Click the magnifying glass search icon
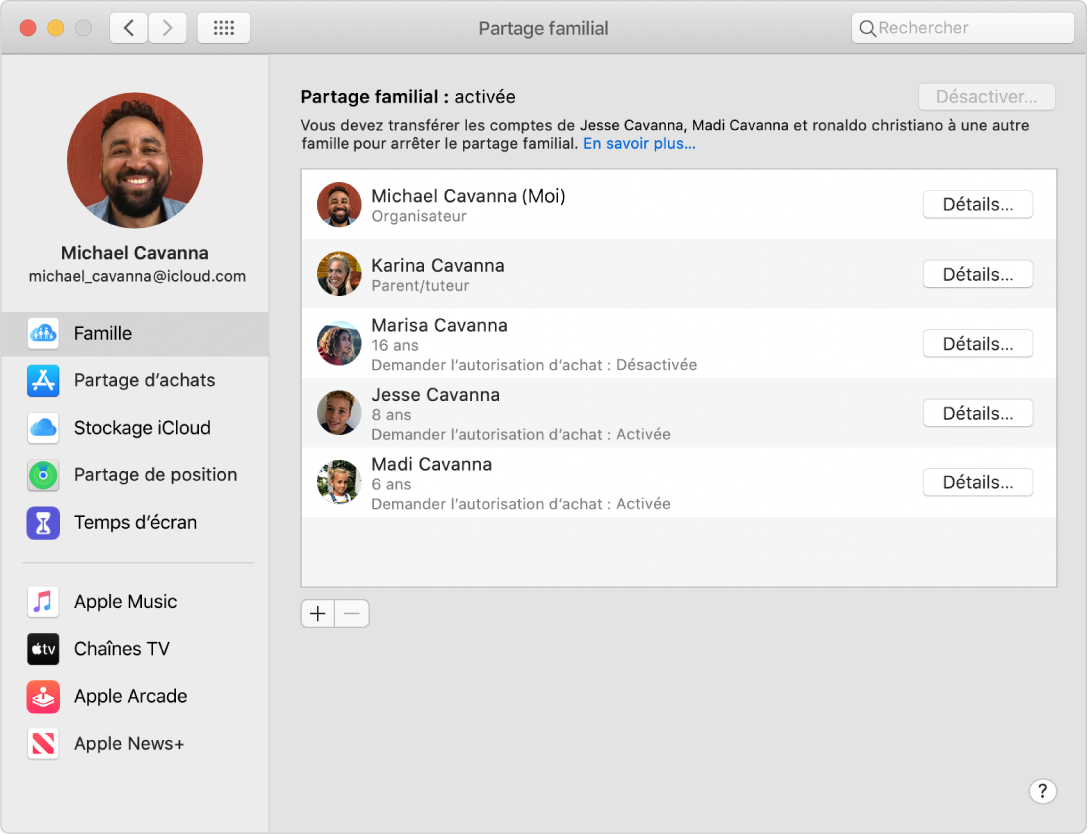The height and width of the screenshot is (835, 1088). pos(867,28)
